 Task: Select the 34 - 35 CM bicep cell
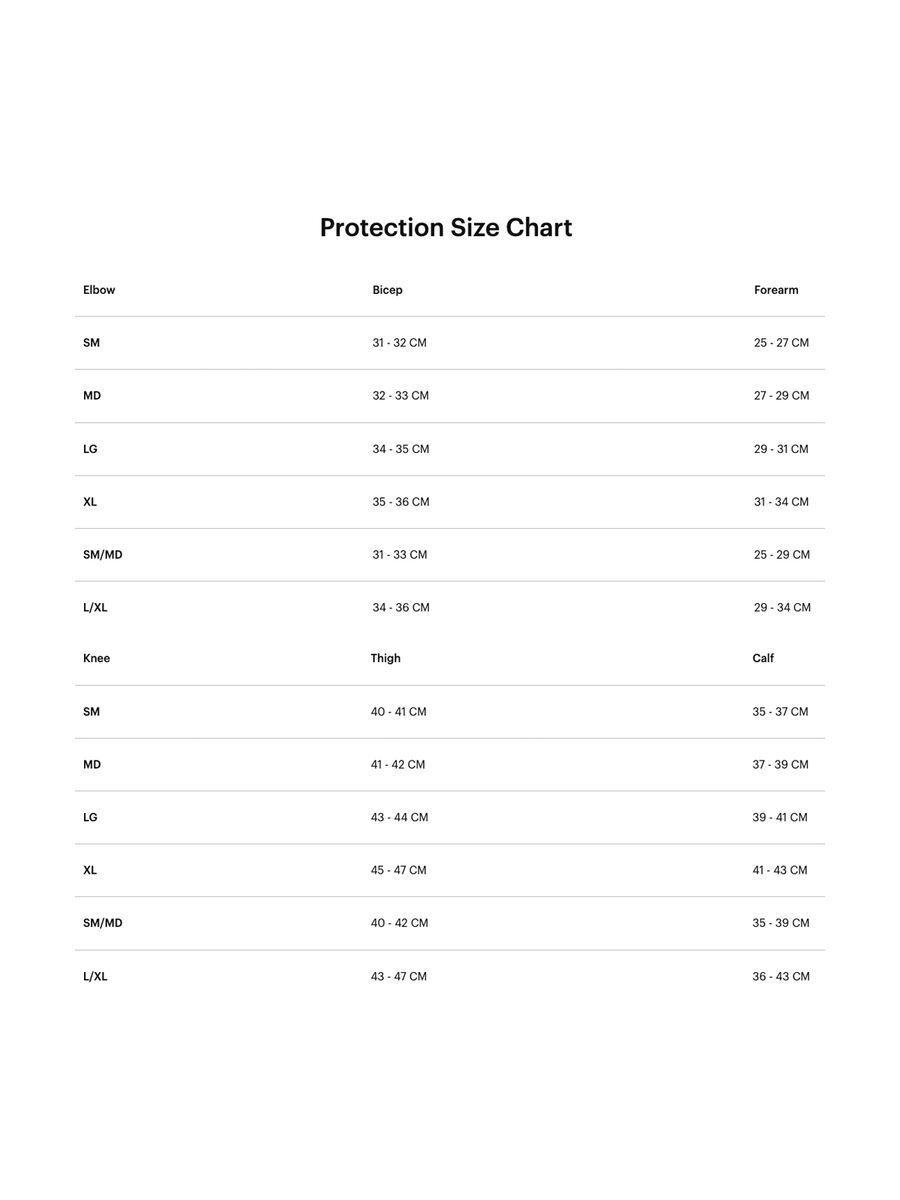400,449
